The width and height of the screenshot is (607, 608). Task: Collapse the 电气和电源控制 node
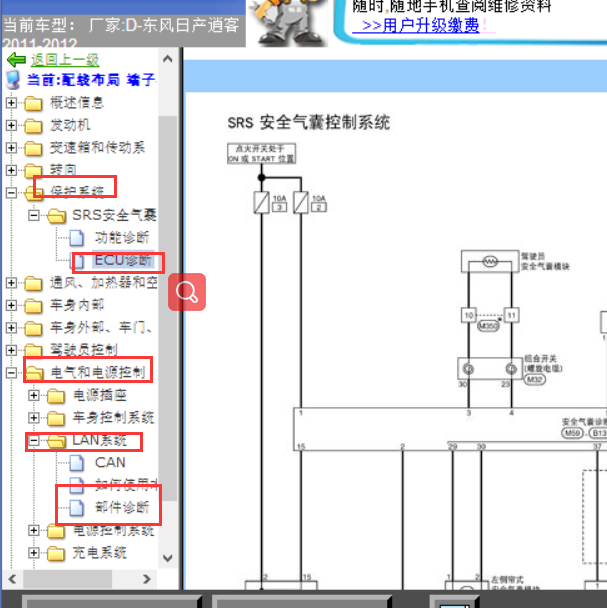tap(11, 373)
